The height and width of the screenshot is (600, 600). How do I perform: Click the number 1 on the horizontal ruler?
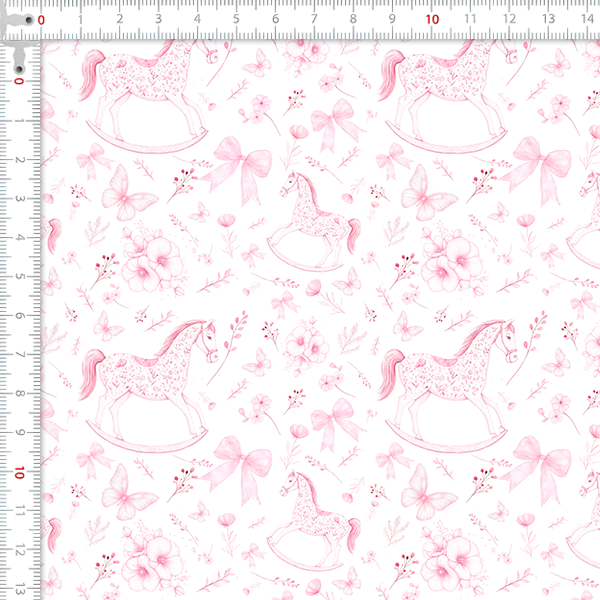80,19
